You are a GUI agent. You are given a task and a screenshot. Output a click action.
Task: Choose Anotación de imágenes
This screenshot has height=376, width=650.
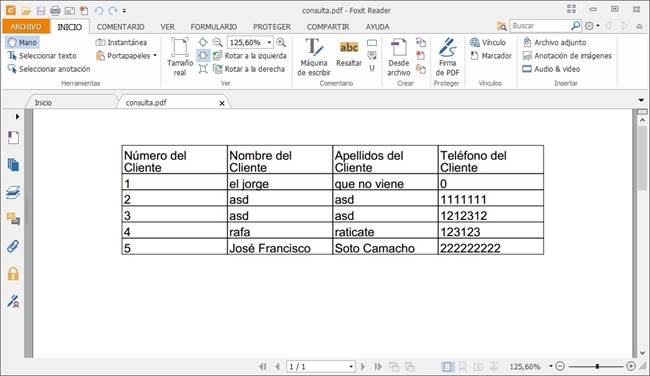coord(567,56)
